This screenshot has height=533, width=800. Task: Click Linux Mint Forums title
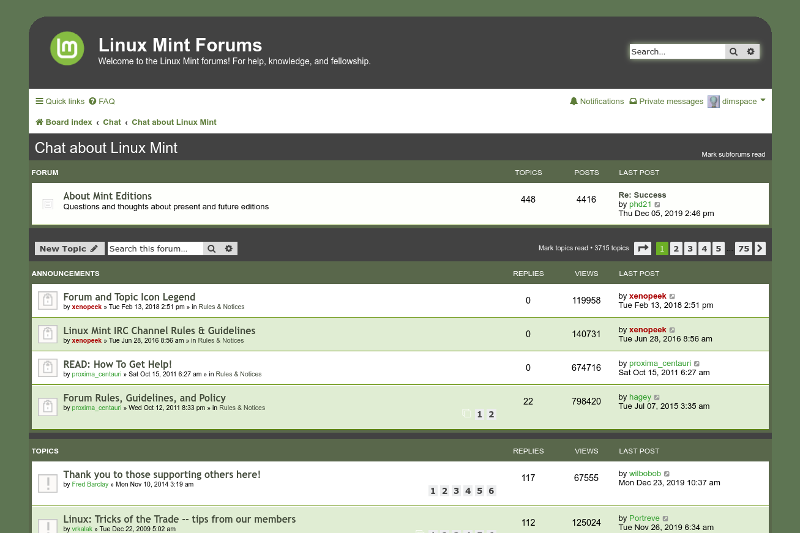coord(180,45)
